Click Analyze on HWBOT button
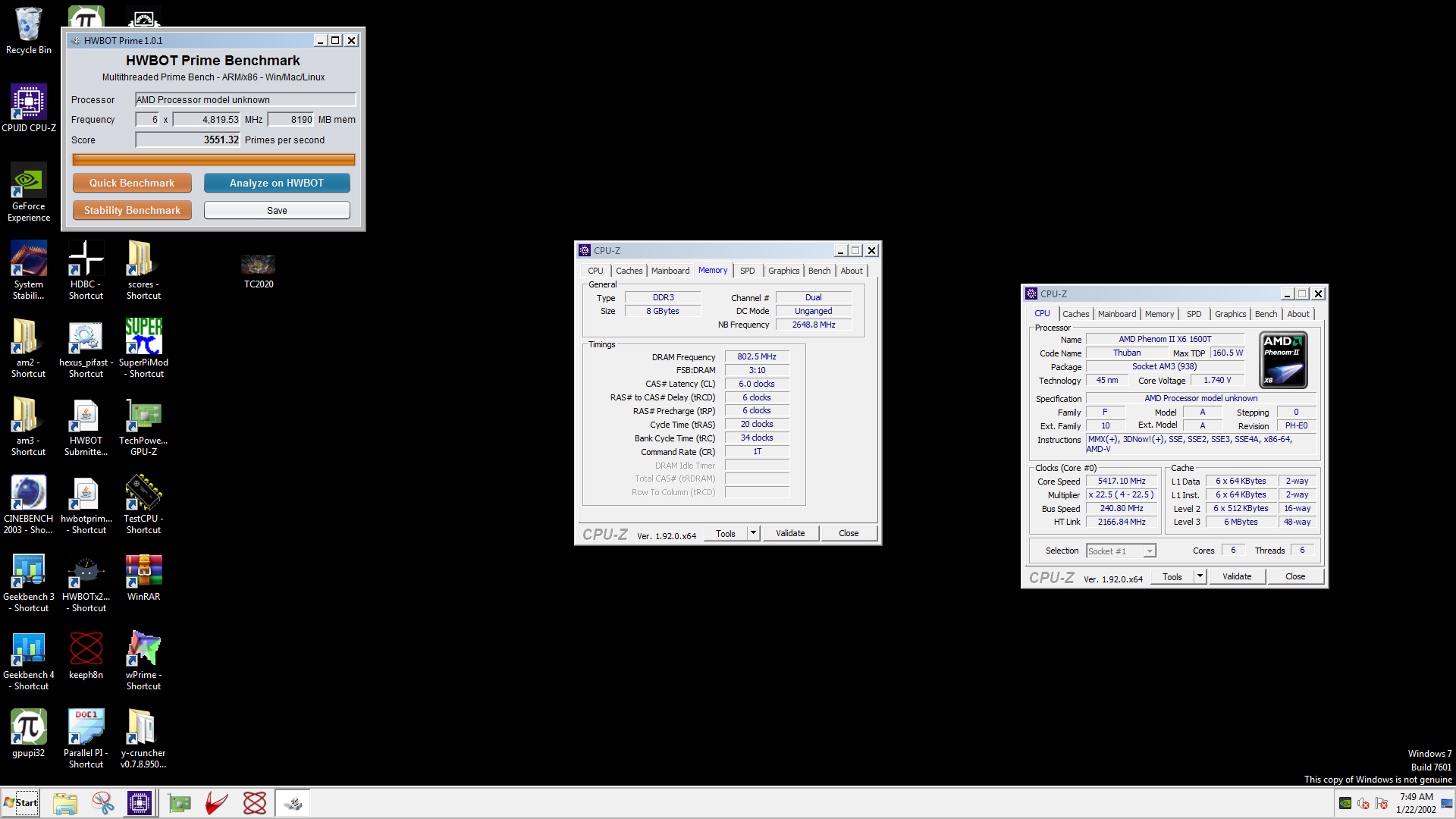 click(x=277, y=183)
